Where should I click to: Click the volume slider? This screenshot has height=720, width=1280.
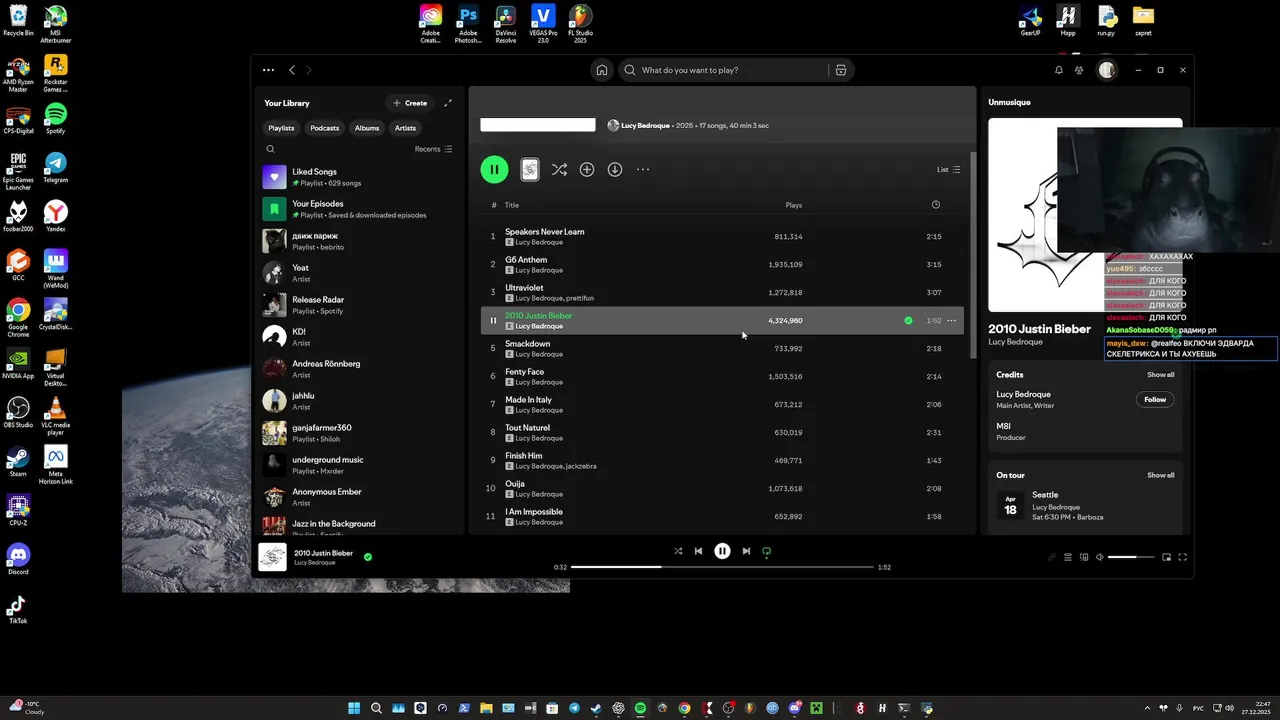1130,557
